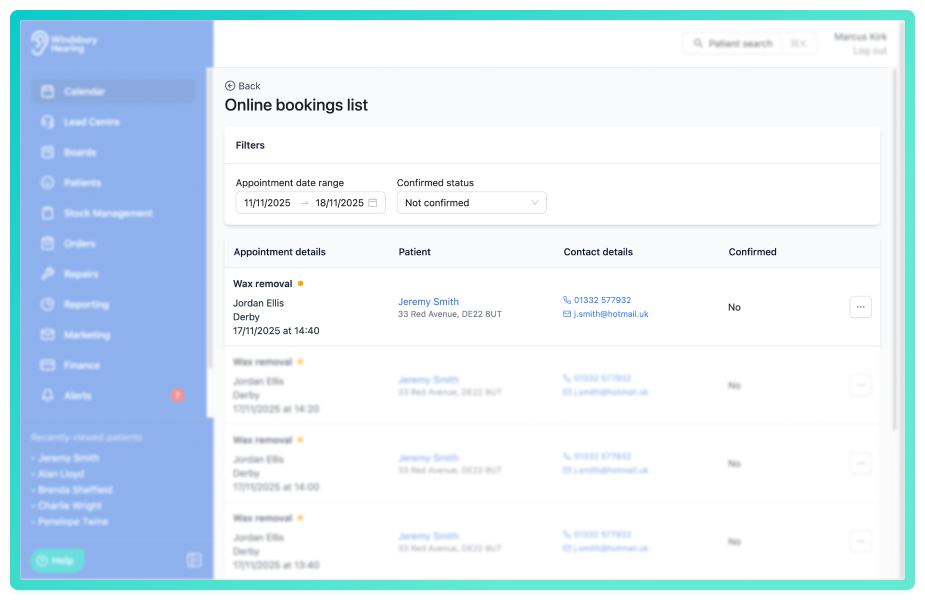Click the Windsbury Hearing ear logo
Image resolution: width=925 pixels, height=600 pixels.
tap(40, 43)
